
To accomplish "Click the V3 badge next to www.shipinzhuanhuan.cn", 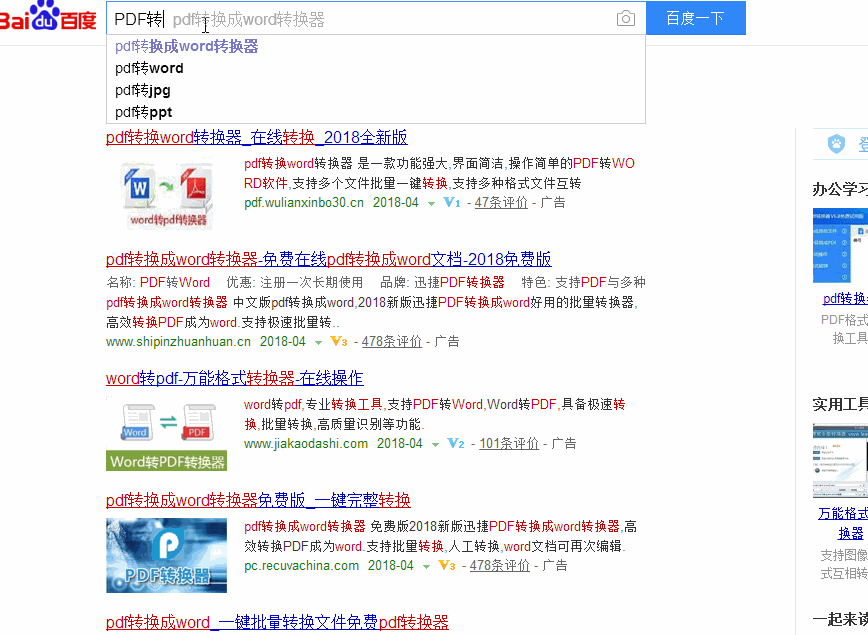I will tap(339, 342).
